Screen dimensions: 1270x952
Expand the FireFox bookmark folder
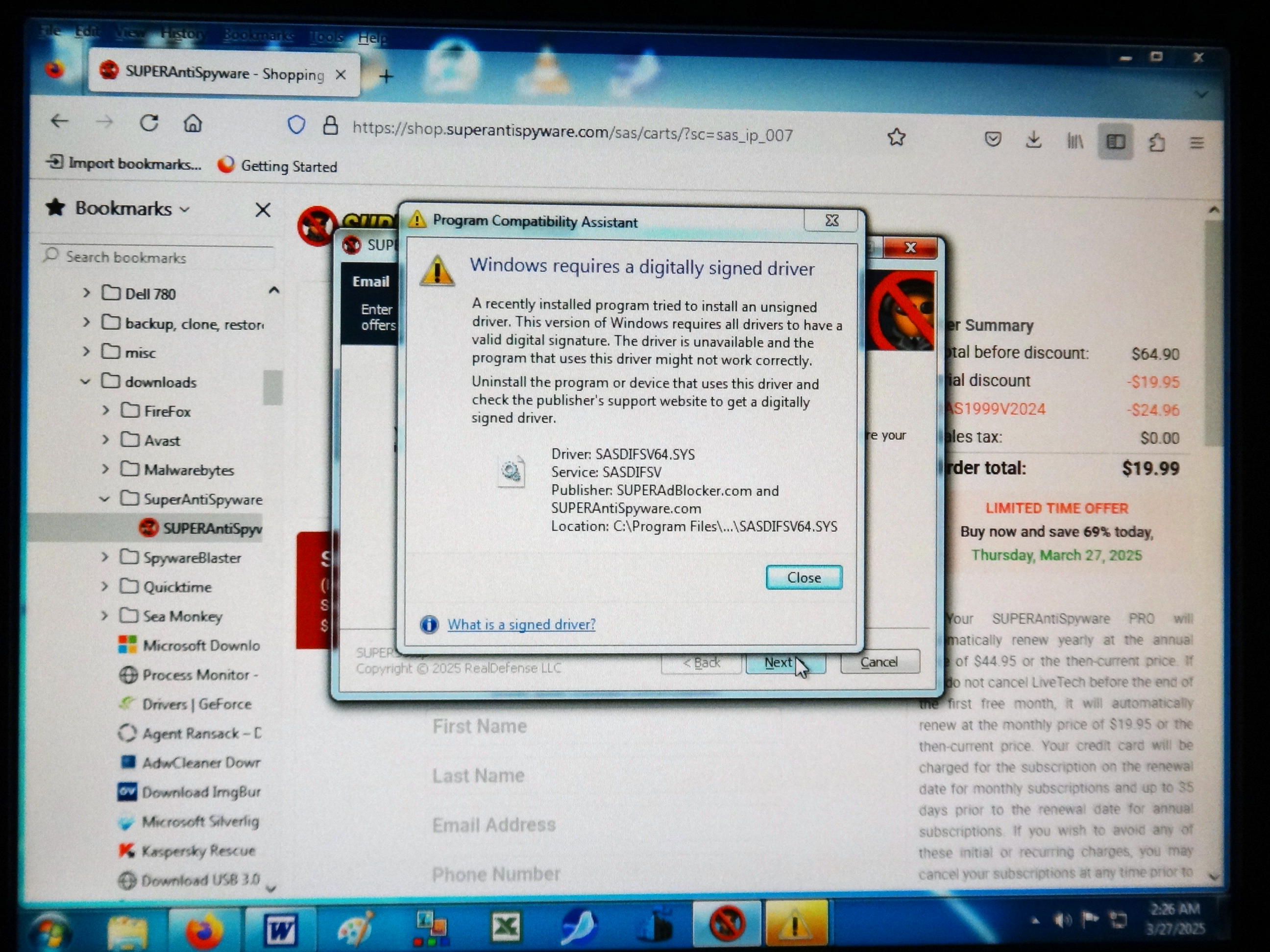[105, 410]
